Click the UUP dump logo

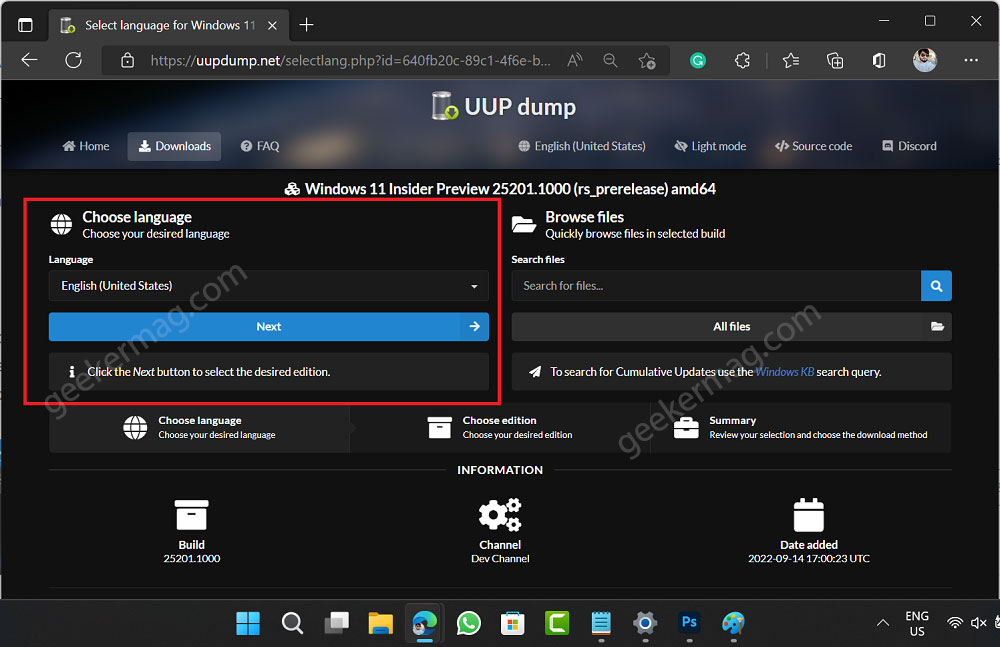[504, 106]
